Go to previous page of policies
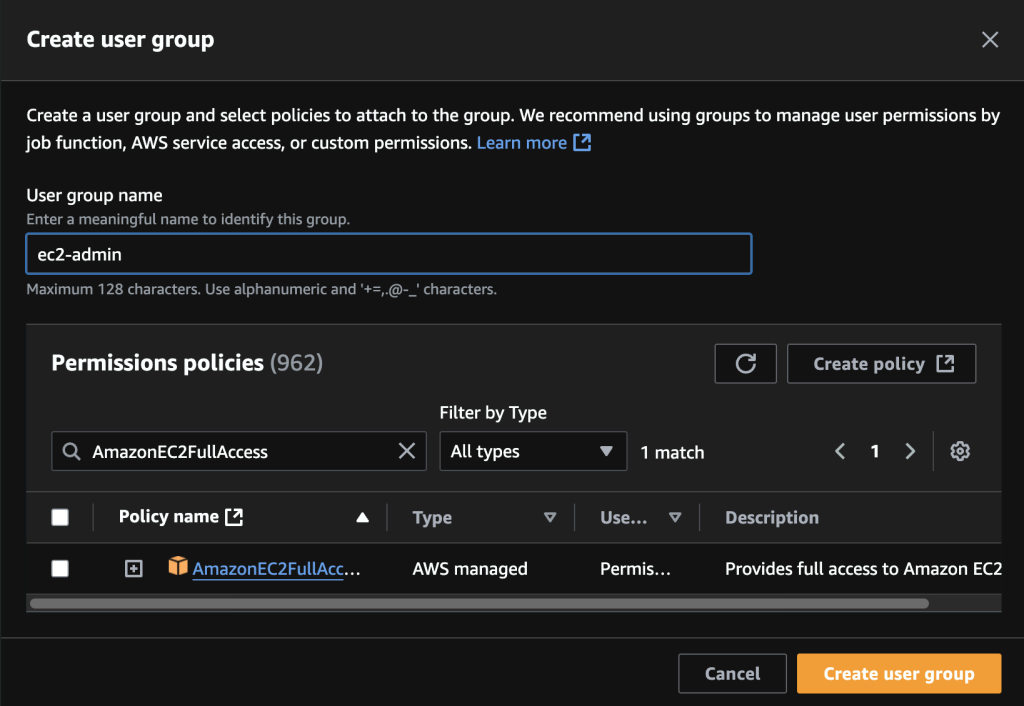 840,451
